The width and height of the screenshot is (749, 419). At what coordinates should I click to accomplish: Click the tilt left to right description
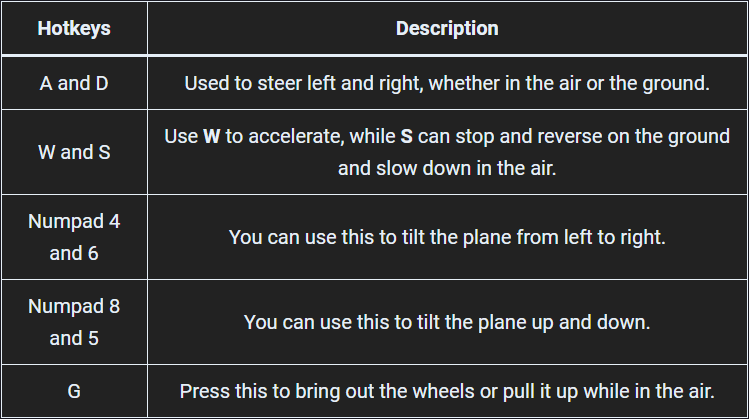point(447,237)
